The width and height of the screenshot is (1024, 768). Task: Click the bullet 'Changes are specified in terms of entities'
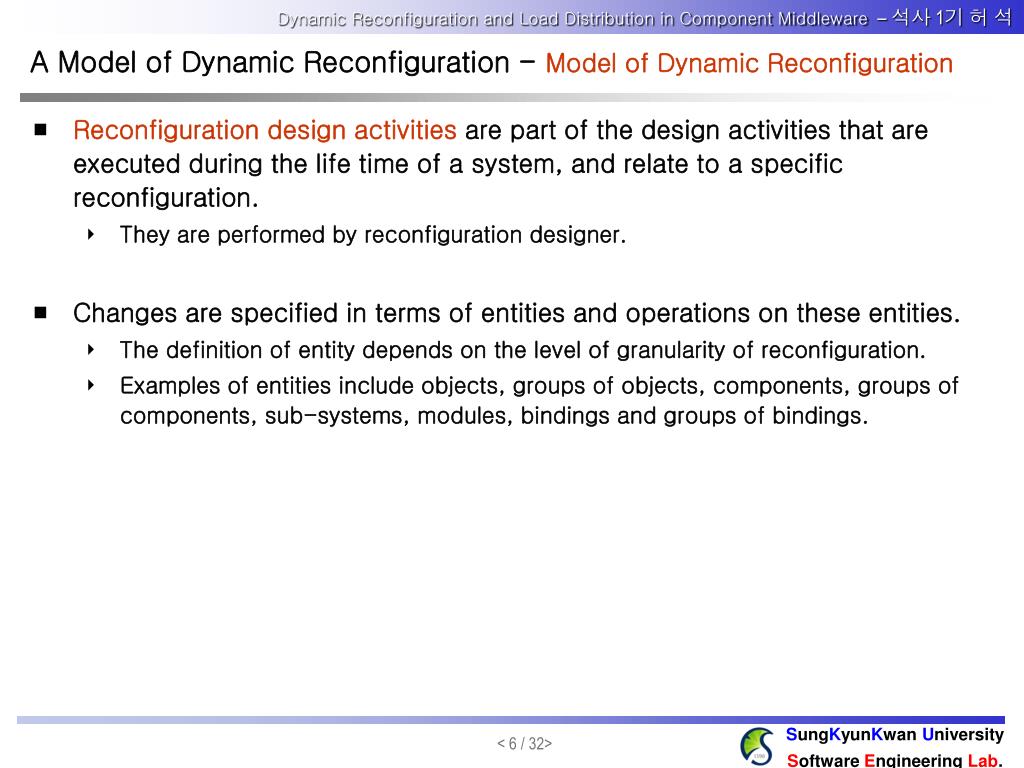(x=517, y=313)
